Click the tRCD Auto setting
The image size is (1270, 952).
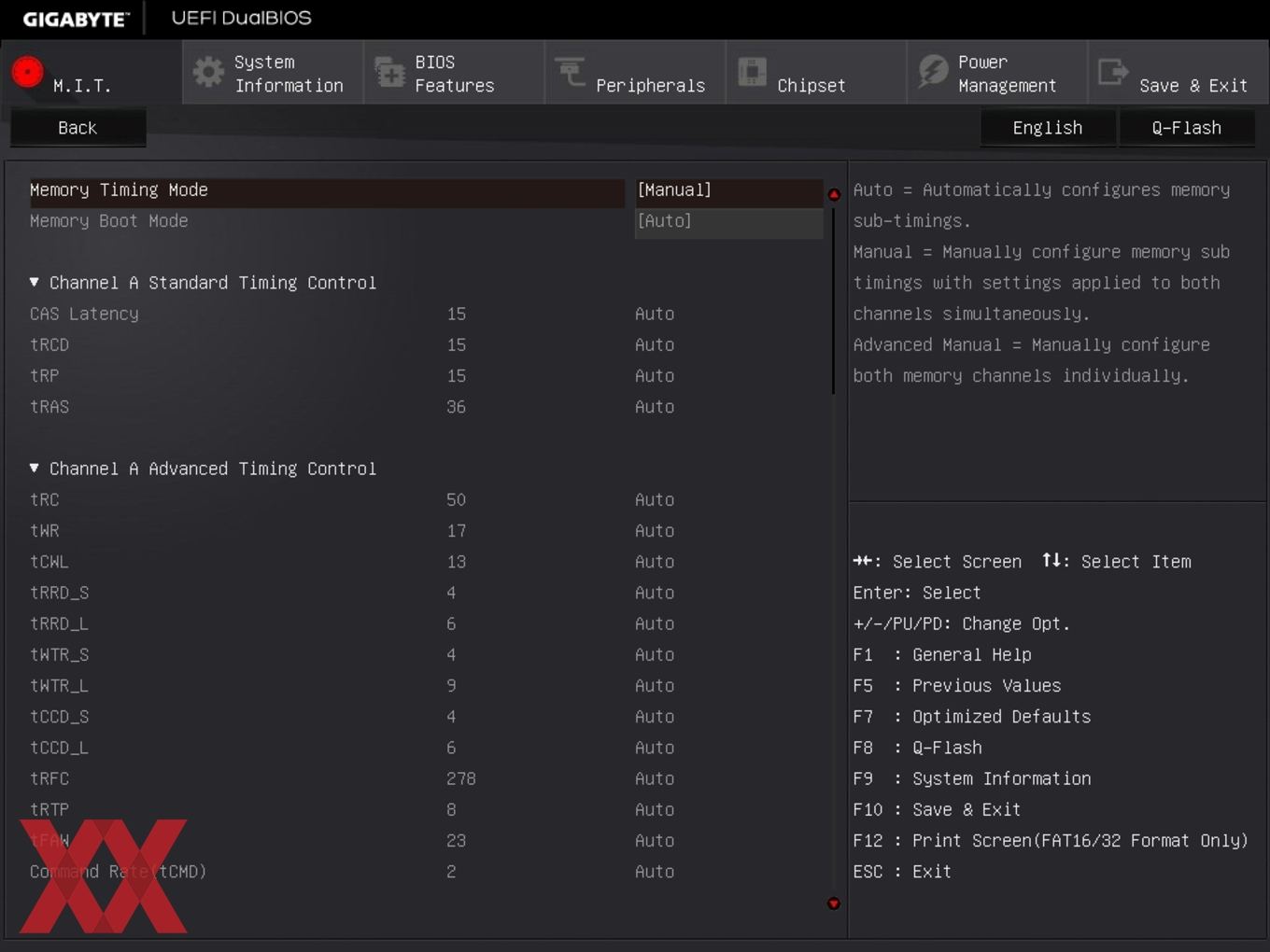coord(655,344)
